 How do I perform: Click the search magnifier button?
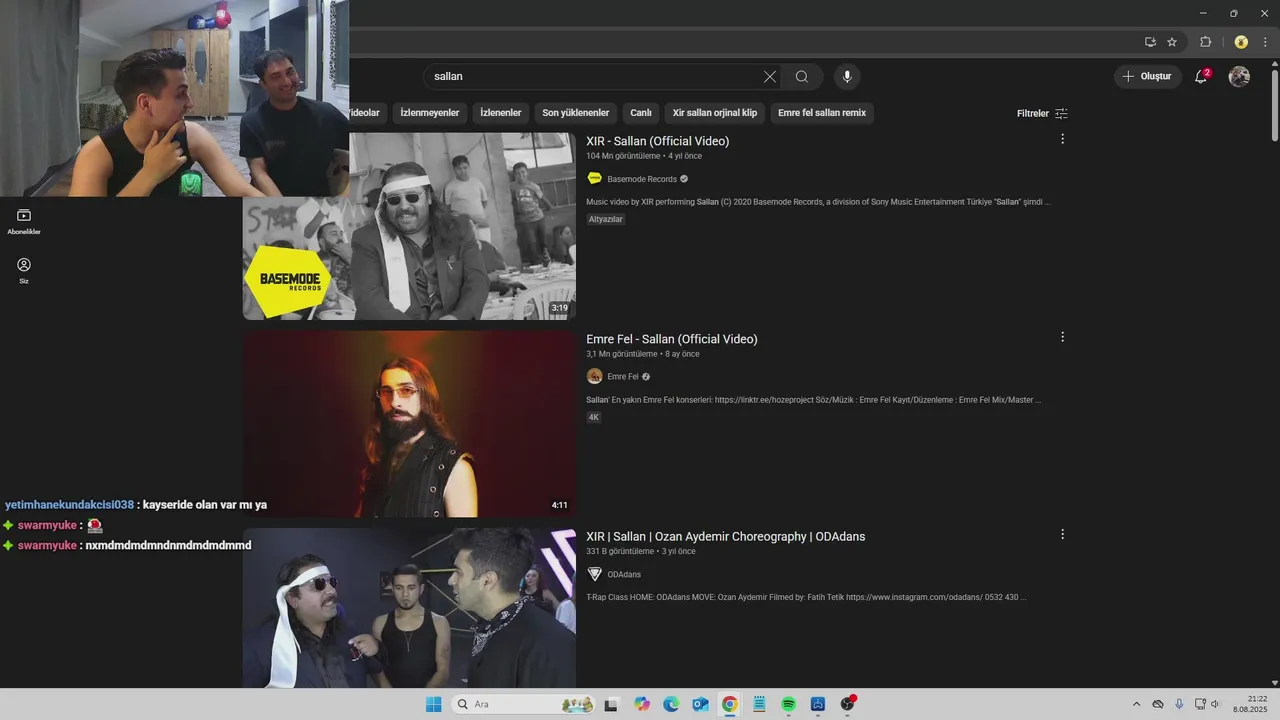pyautogui.click(x=802, y=77)
